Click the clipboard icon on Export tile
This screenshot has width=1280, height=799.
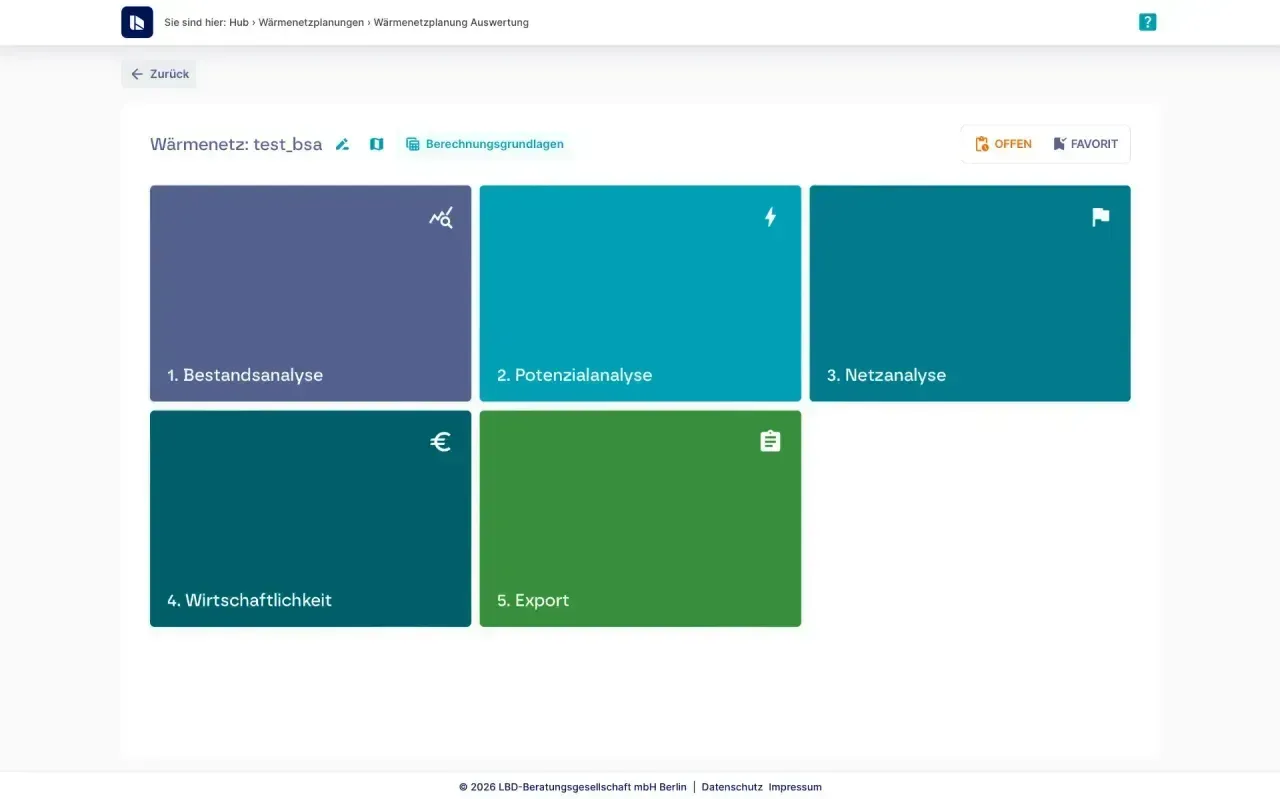pyautogui.click(x=770, y=442)
